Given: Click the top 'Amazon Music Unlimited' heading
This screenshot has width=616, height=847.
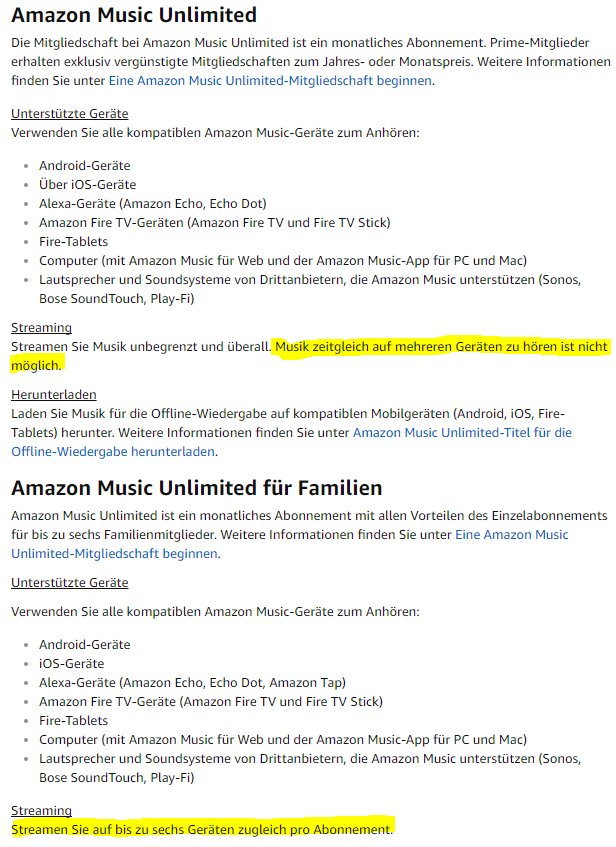Looking at the screenshot, I should click(x=134, y=15).
